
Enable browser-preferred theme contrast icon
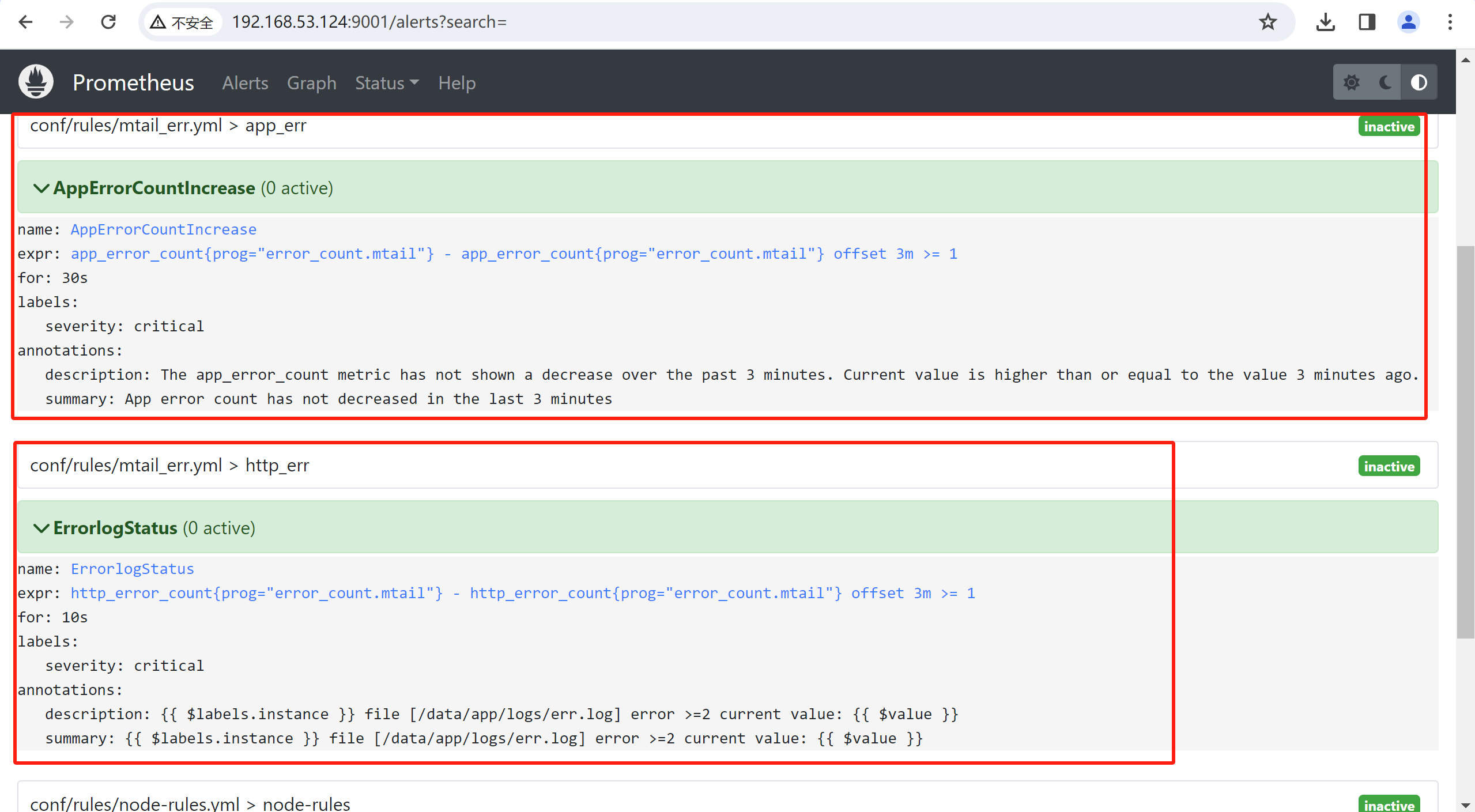1419,82
